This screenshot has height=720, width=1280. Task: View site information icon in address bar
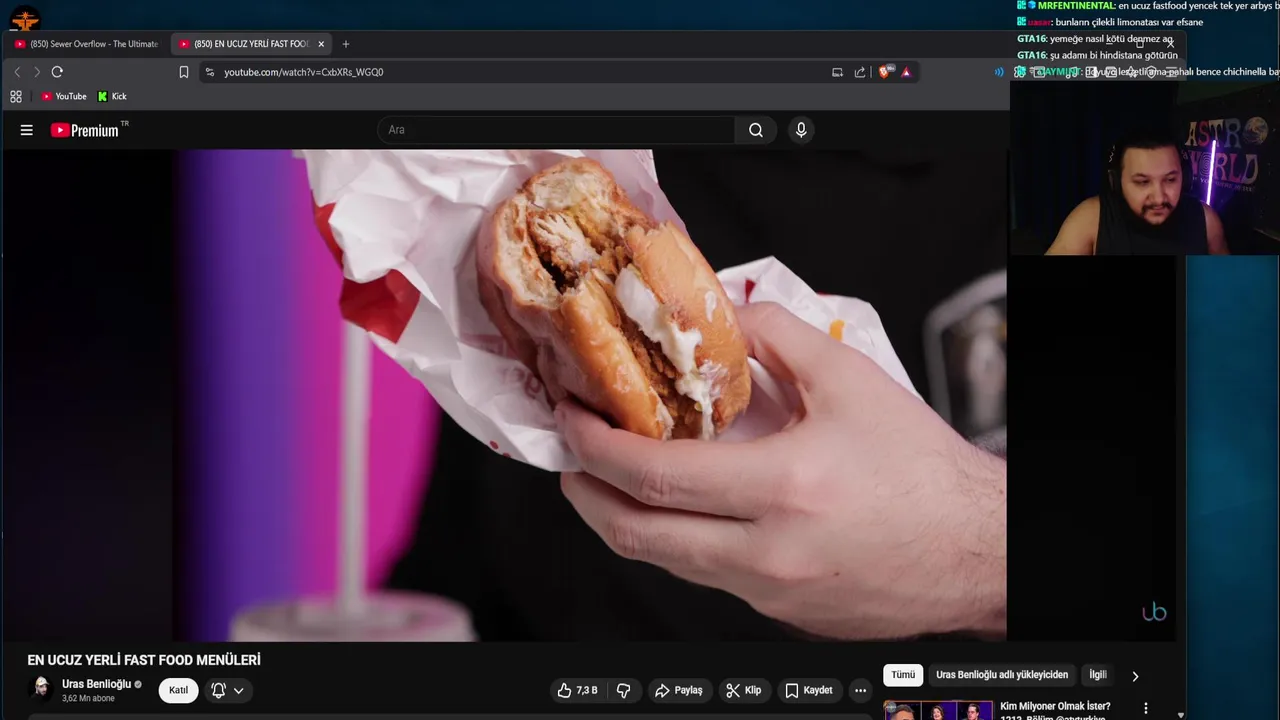(210, 72)
